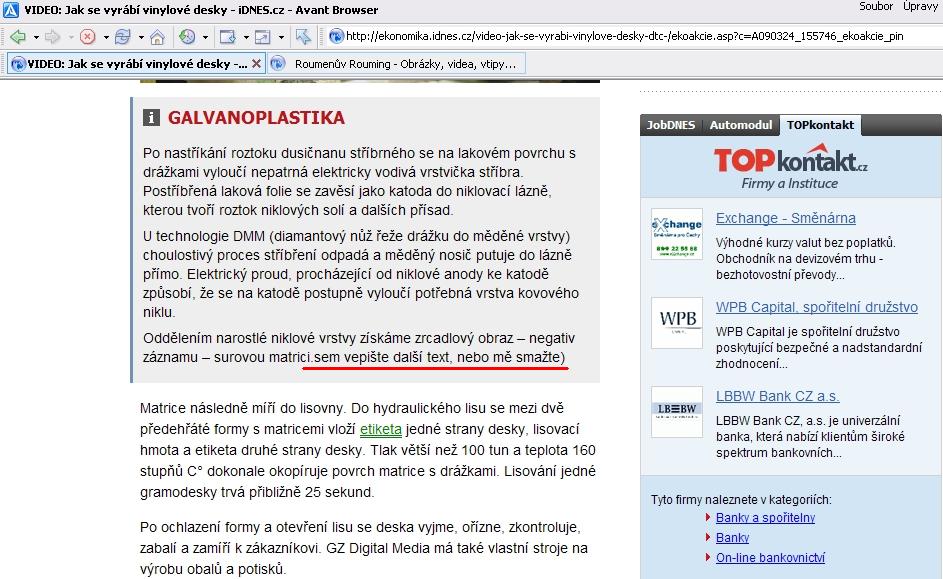Open the Úpravy menu
Screen dimensions: 943x579
point(920,6)
